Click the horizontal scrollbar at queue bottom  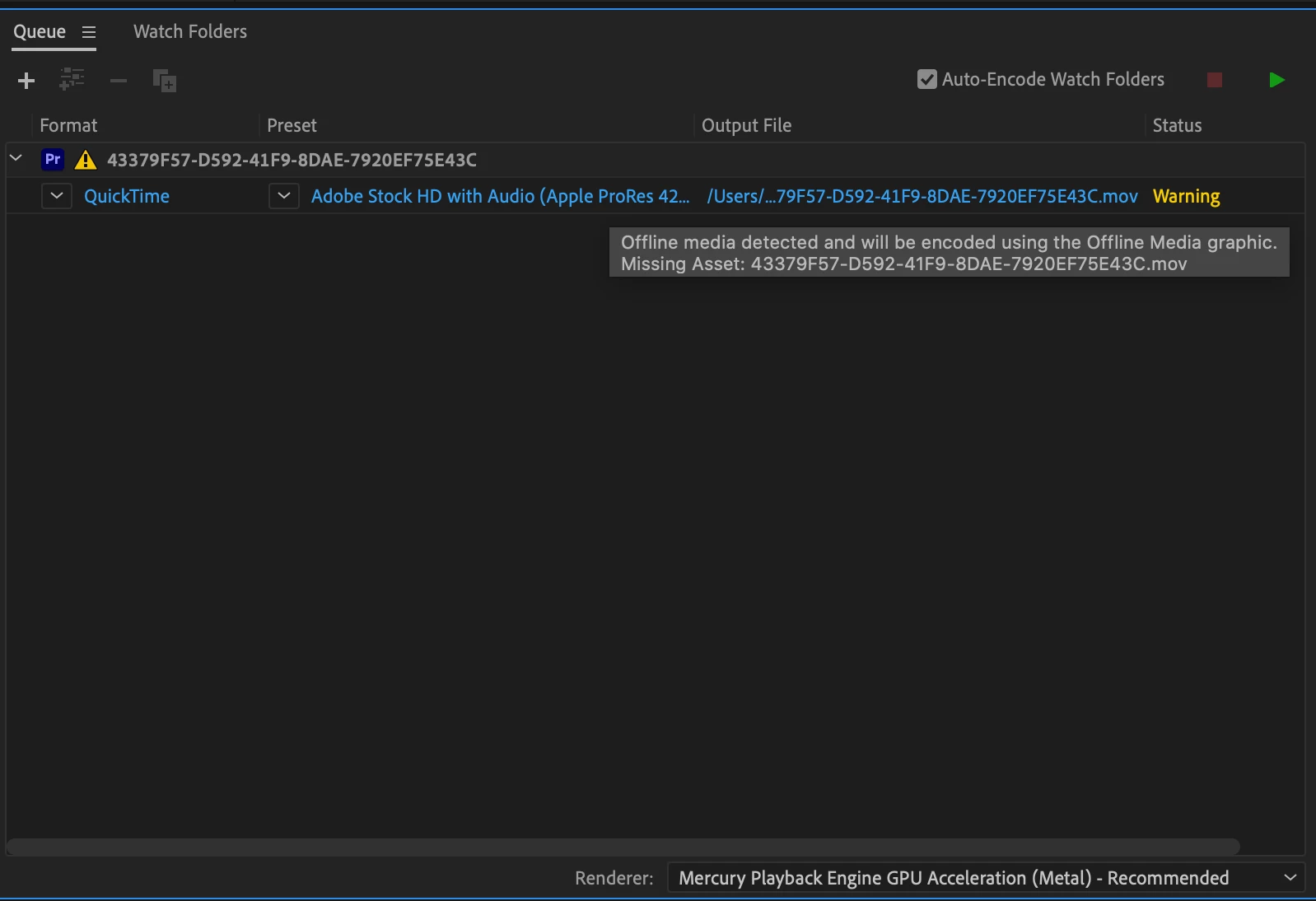(623, 847)
